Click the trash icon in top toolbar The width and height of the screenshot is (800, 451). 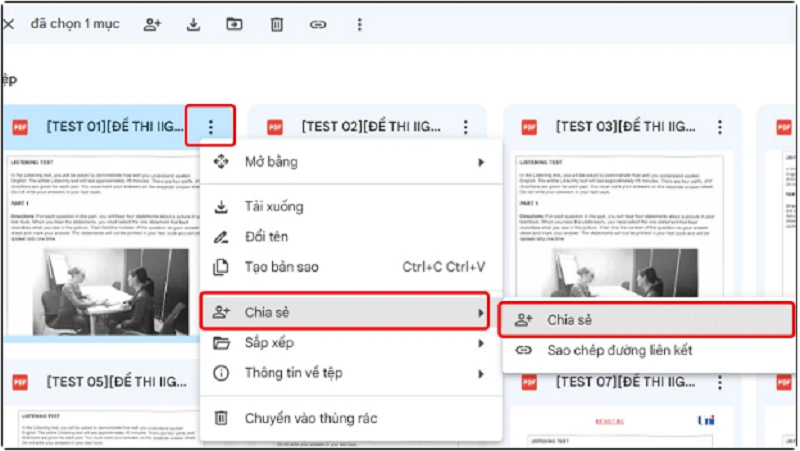pos(277,24)
